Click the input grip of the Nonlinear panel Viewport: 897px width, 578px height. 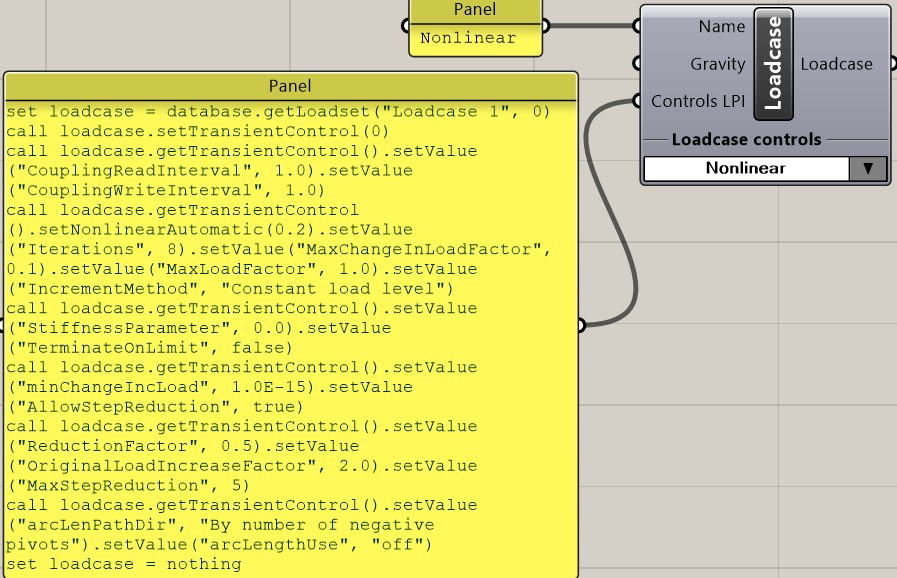click(407, 26)
